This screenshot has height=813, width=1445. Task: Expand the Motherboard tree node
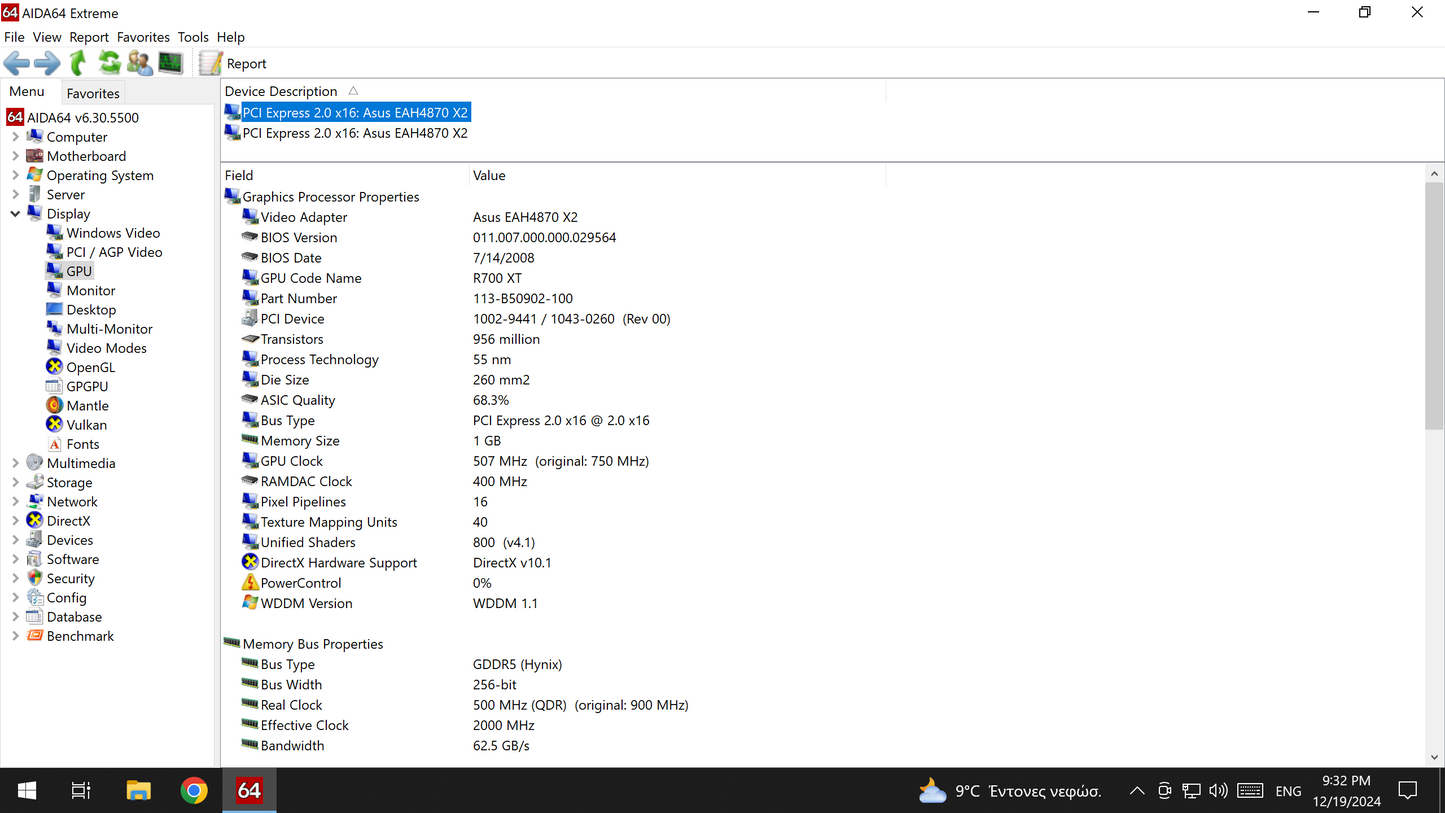coord(15,156)
